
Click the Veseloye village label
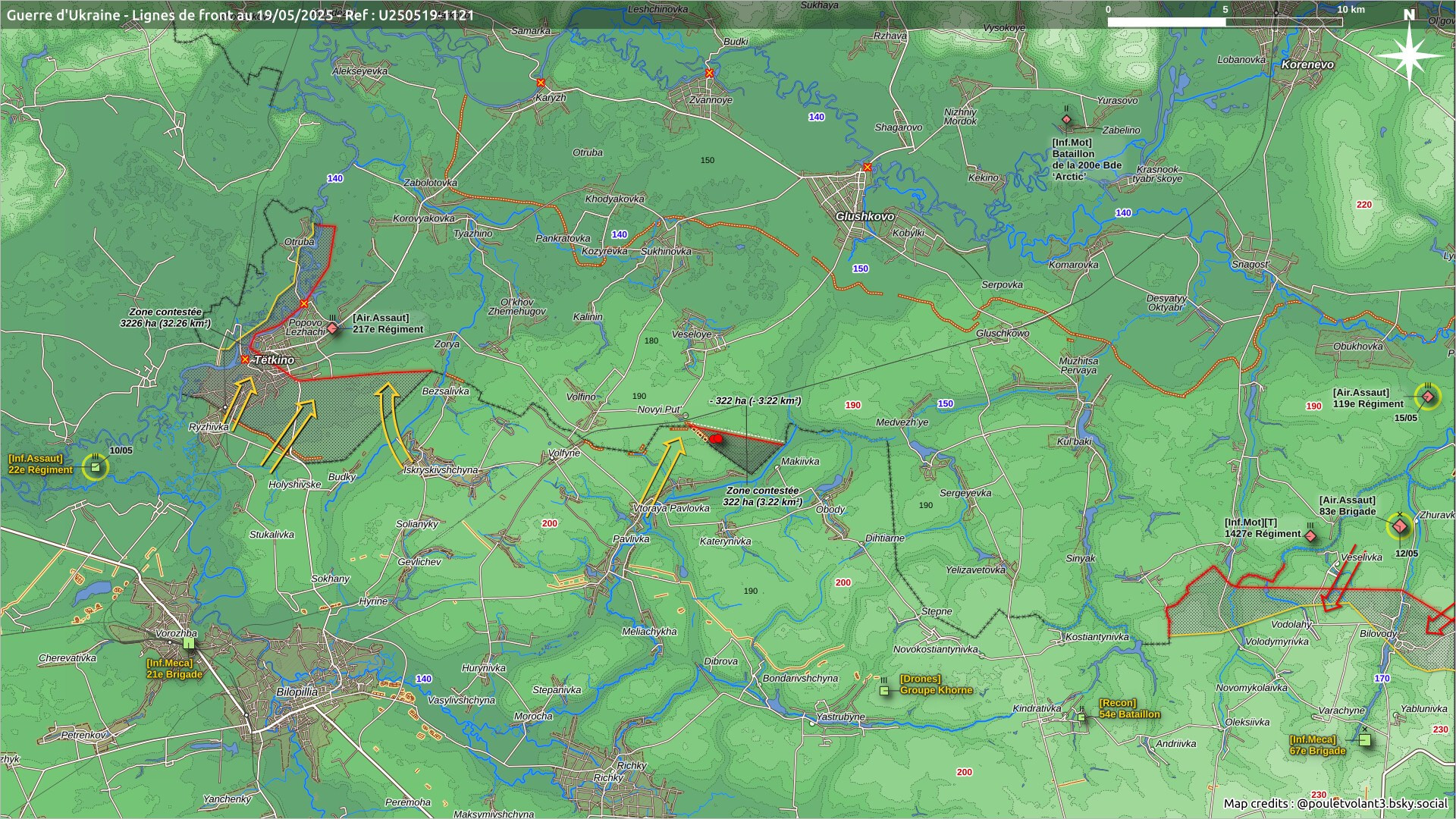pyautogui.click(x=692, y=334)
